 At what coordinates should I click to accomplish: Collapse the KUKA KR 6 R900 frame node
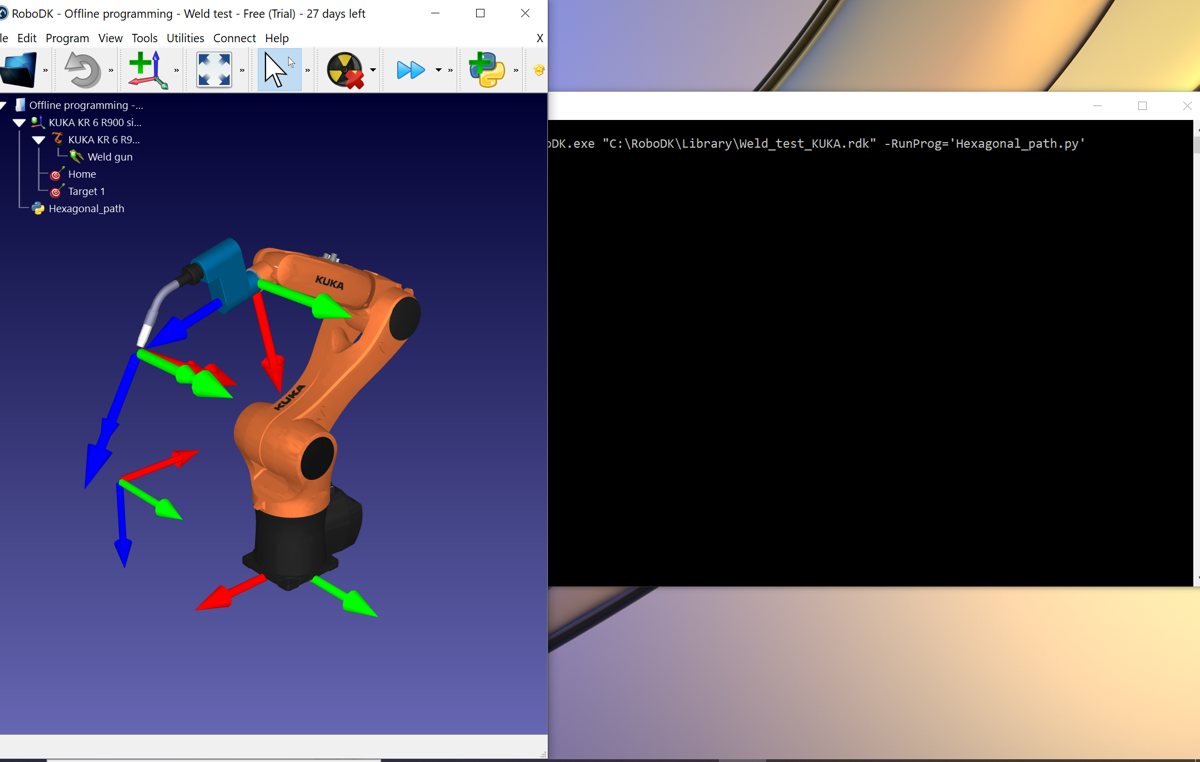19,123
